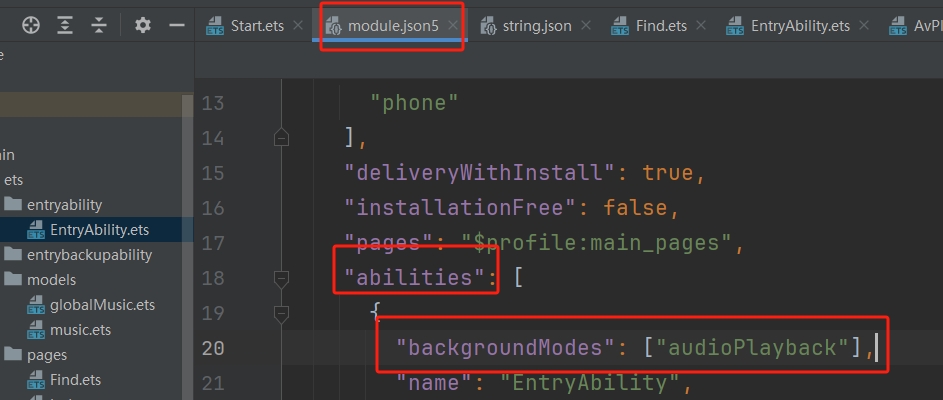Close the EntryAbility.ets editor tab
Image resolution: width=943 pixels, height=400 pixels.
click(864, 26)
